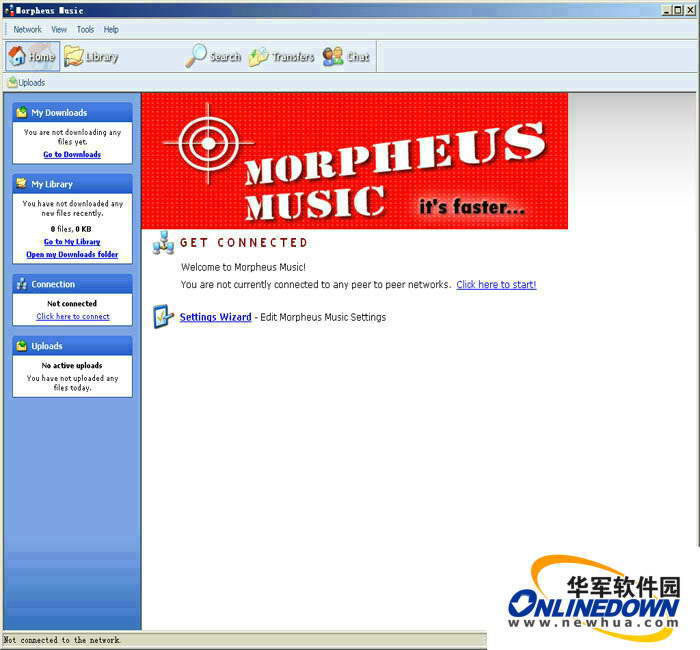The height and width of the screenshot is (650, 700).
Task: Close the Morpheus Music window
Action: 690,10
